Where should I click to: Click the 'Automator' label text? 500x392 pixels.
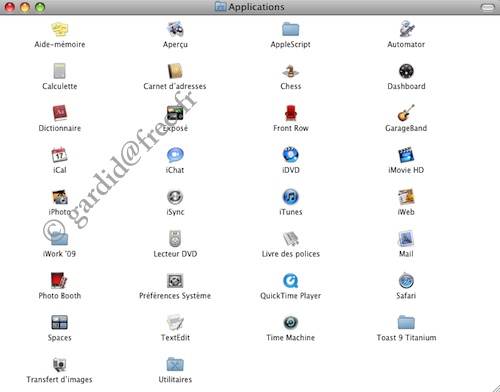[x=406, y=44]
